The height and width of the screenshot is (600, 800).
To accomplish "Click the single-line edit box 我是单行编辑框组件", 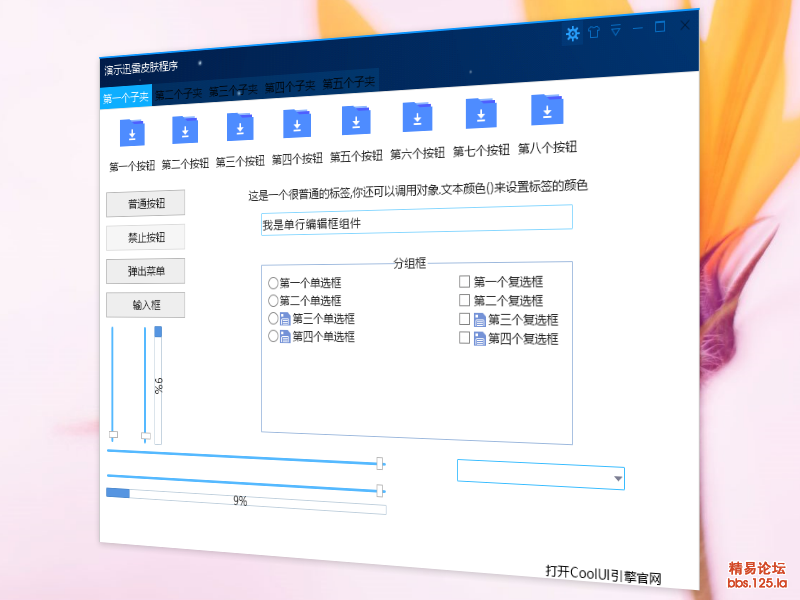I will pos(417,220).
